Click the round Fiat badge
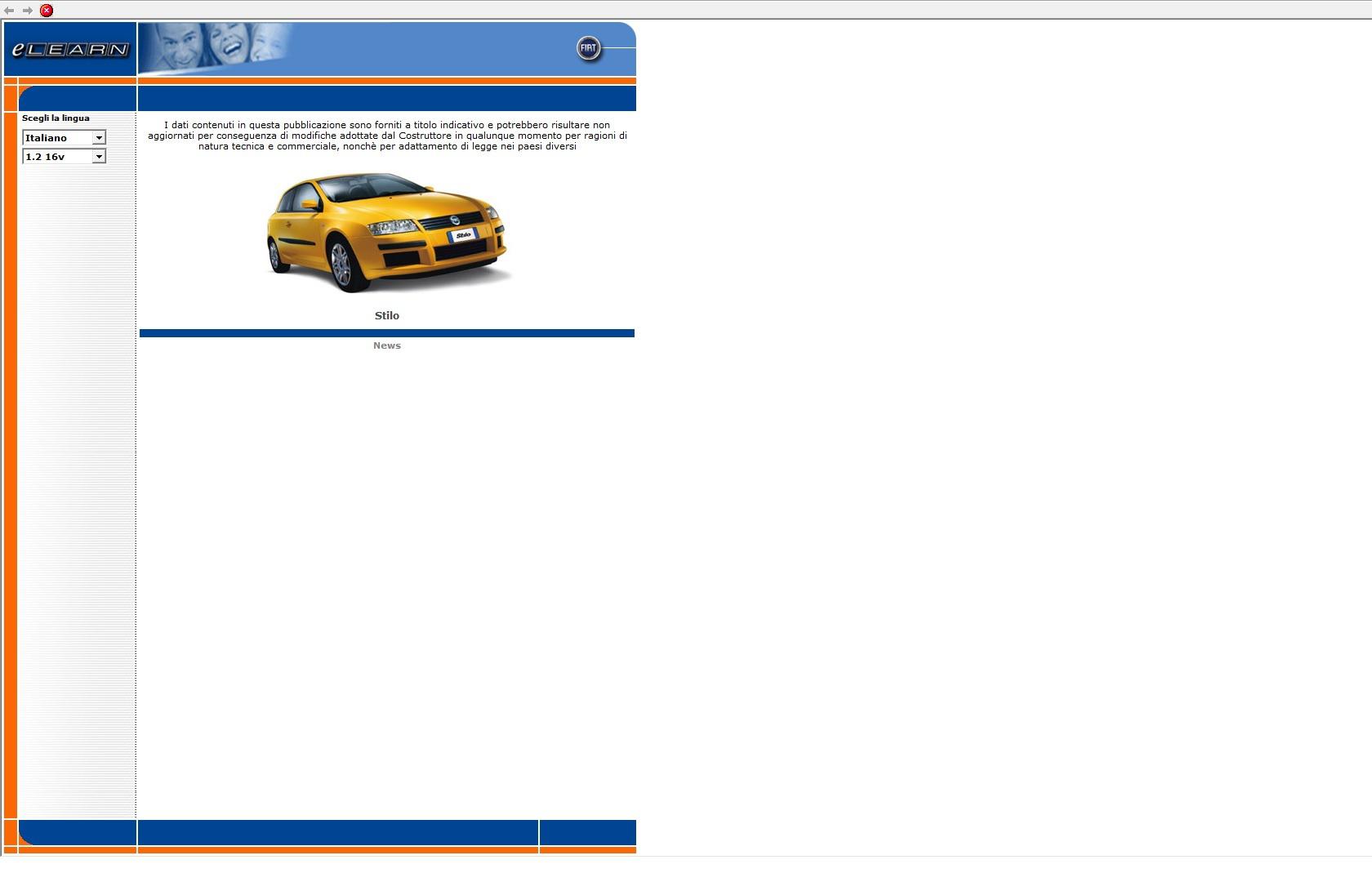The width and height of the screenshot is (1372, 882). [x=588, y=48]
